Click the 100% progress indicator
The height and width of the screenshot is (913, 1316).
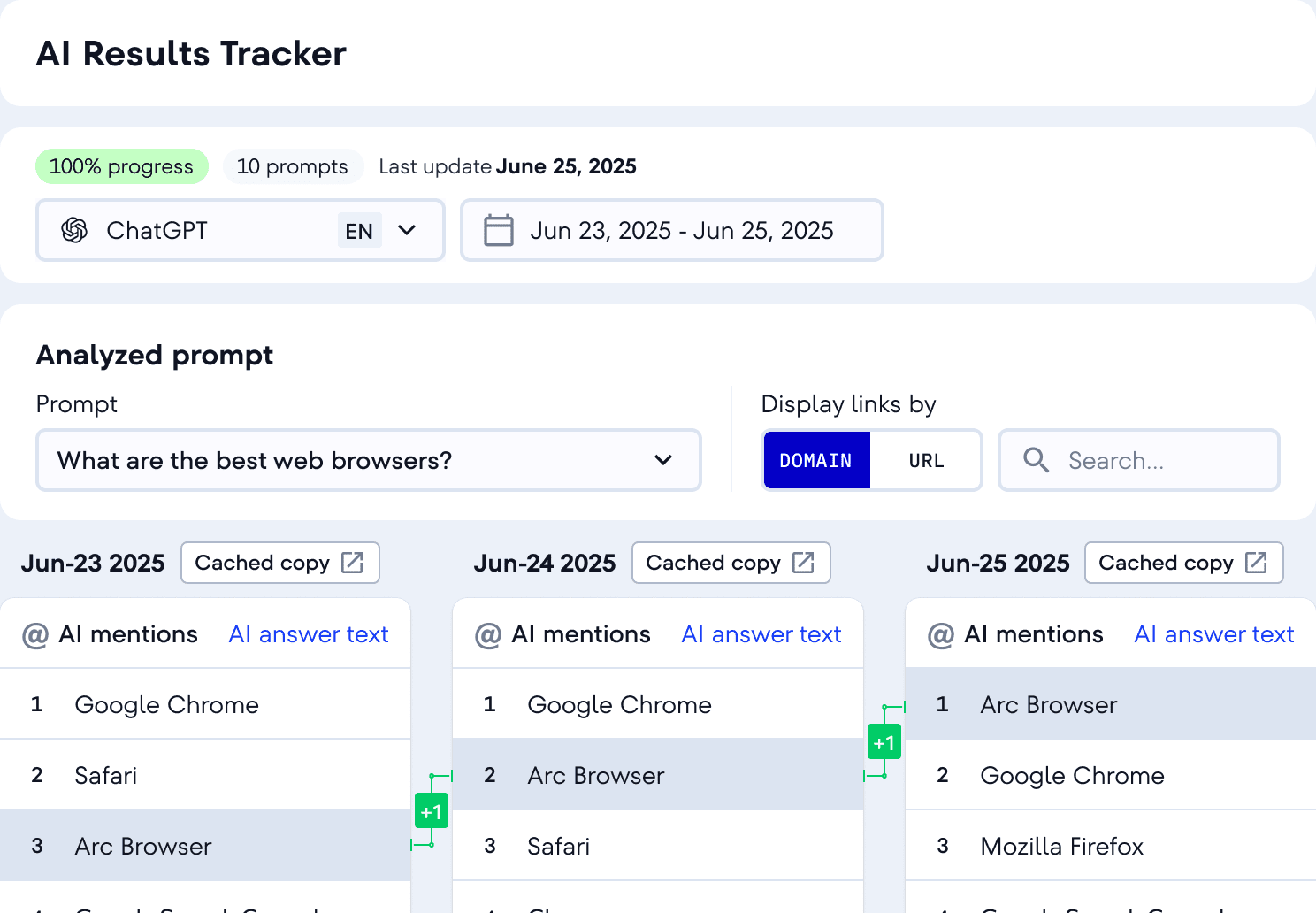tap(121, 166)
